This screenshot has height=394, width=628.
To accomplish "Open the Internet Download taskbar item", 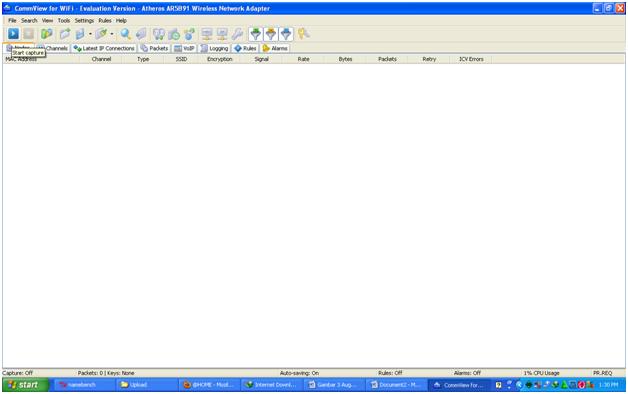I will (271, 385).
